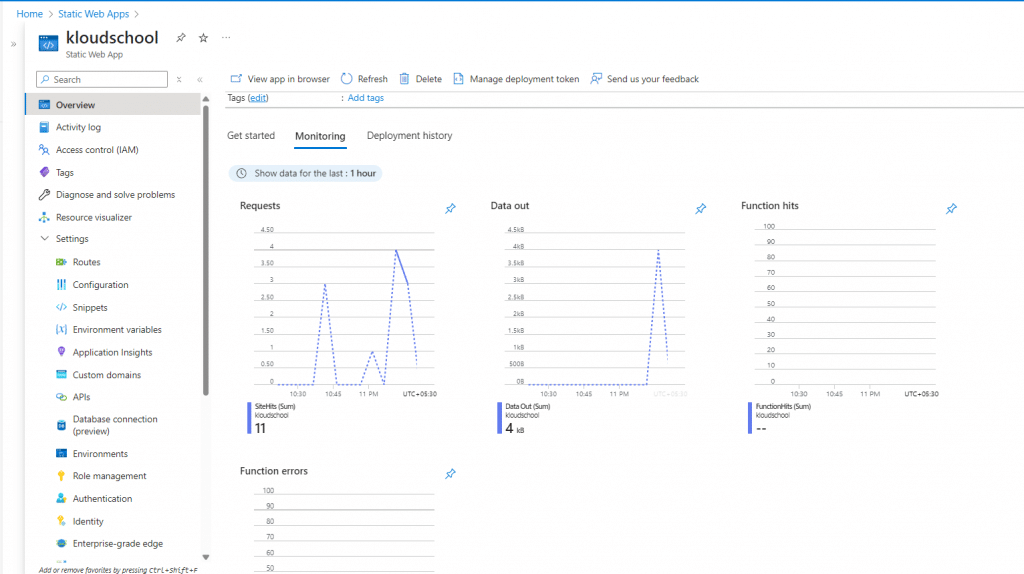This screenshot has width=1024, height=574.
Task: Click the Add tags link
Action: pyautogui.click(x=365, y=98)
